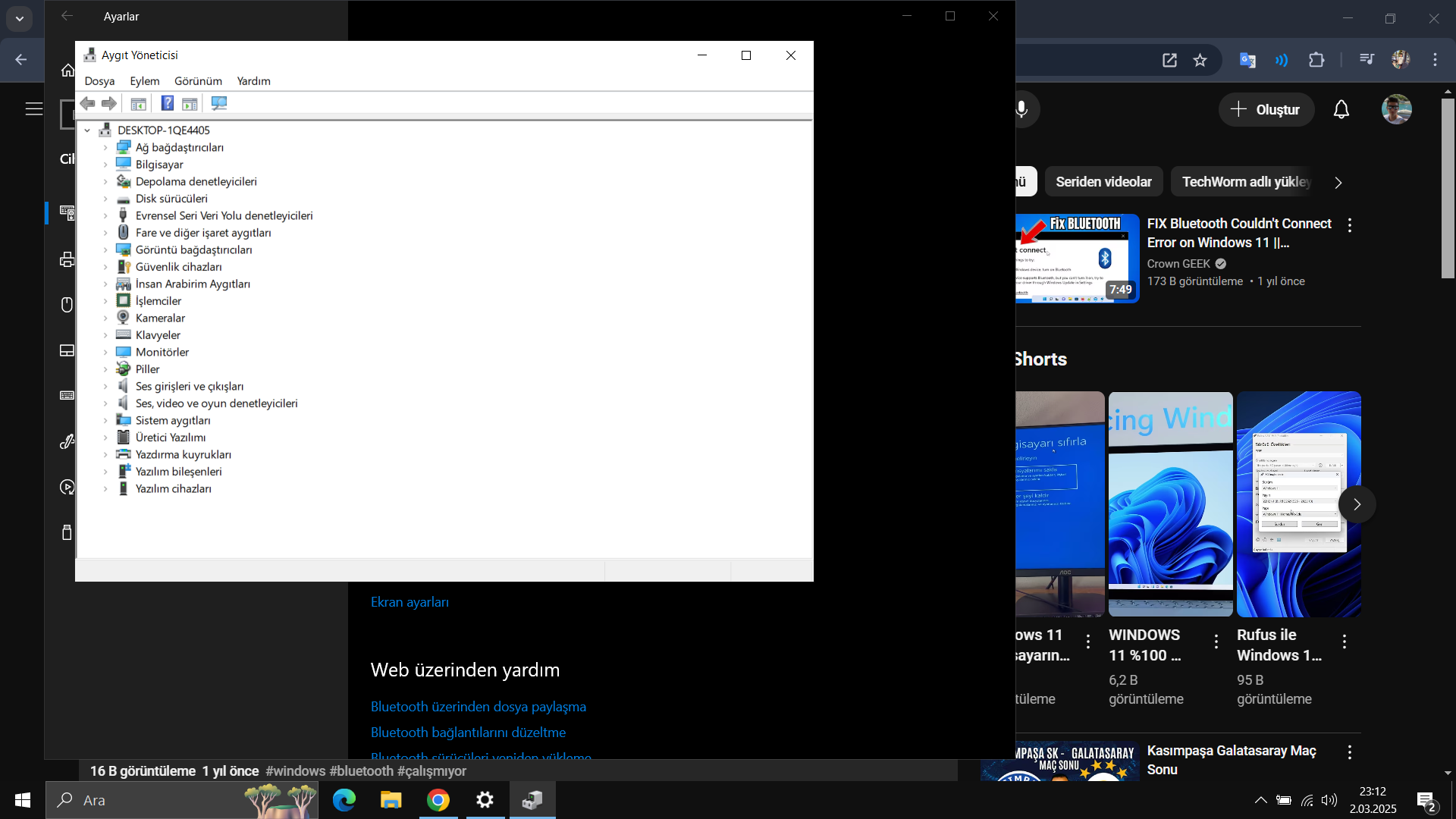Bookmark page with star icon

coord(1200,60)
